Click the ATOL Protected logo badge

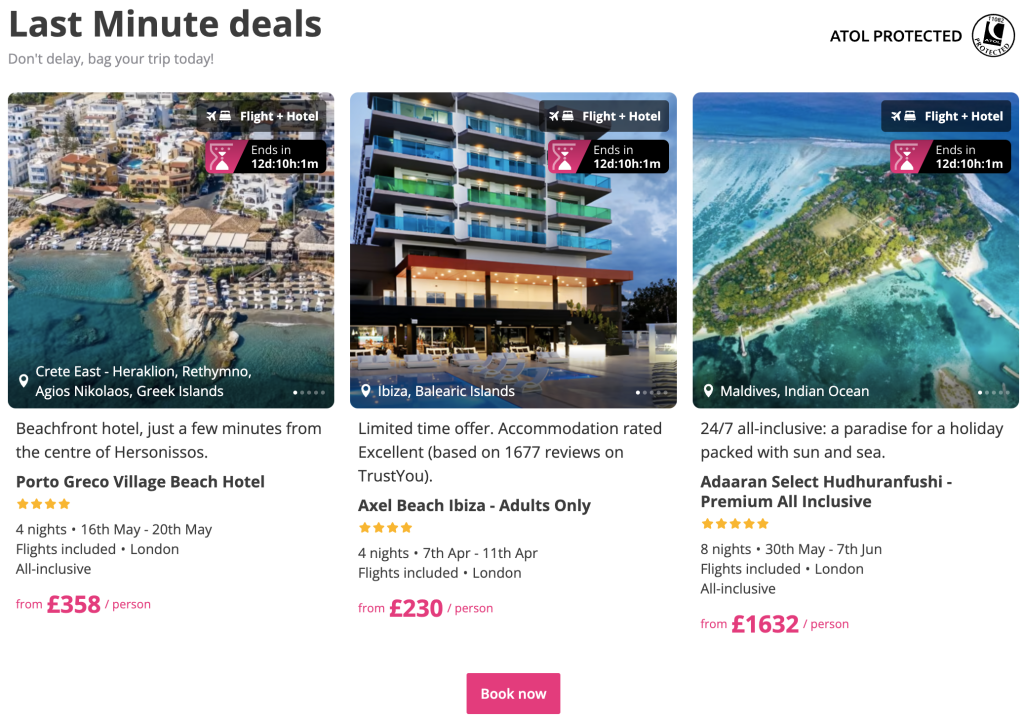tap(993, 36)
